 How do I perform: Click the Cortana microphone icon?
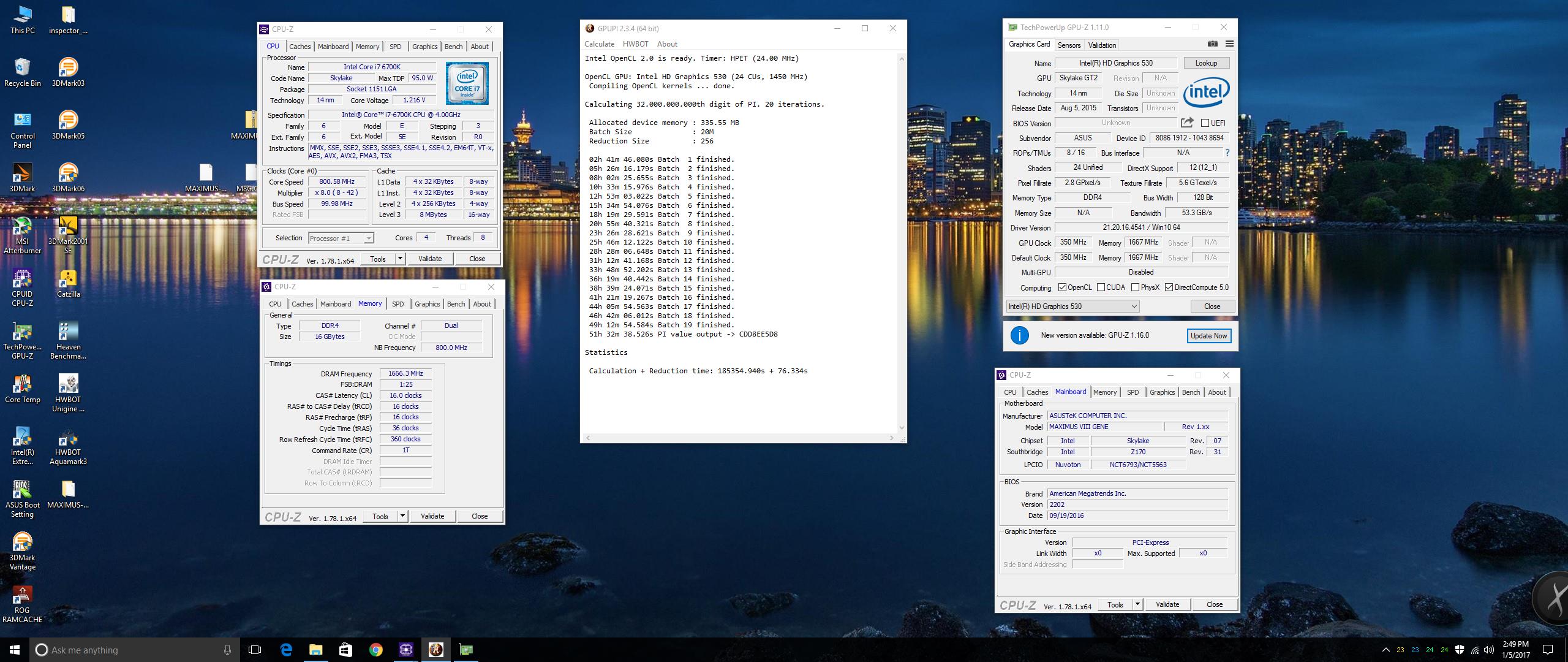coord(227,650)
